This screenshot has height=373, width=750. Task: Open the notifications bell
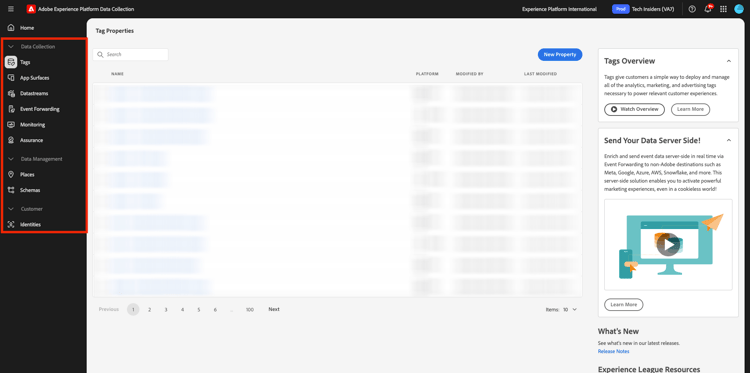tap(708, 9)
